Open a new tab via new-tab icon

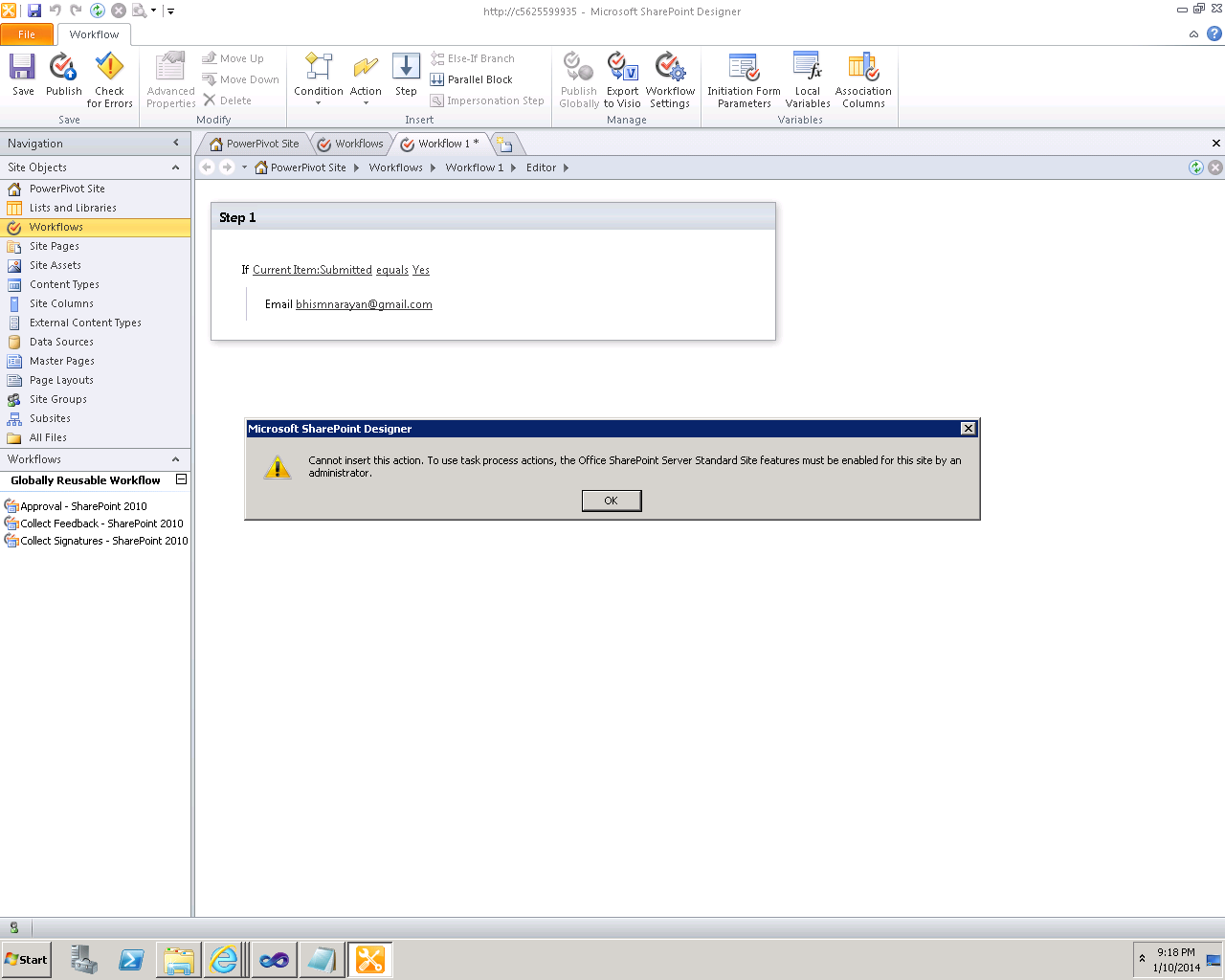504,145
